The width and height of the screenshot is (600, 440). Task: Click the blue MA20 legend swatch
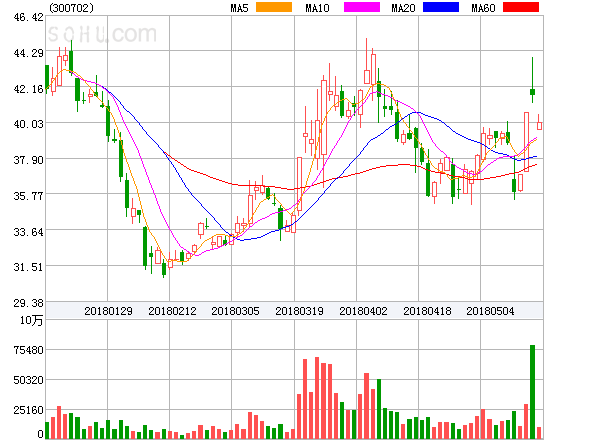coord(441,7)
